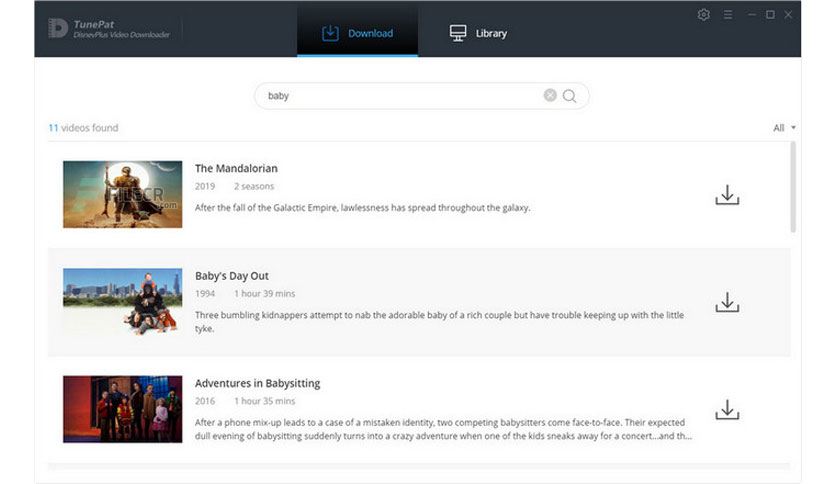Download Adventures in Babysitting via its arrow icon

(727, 409)
